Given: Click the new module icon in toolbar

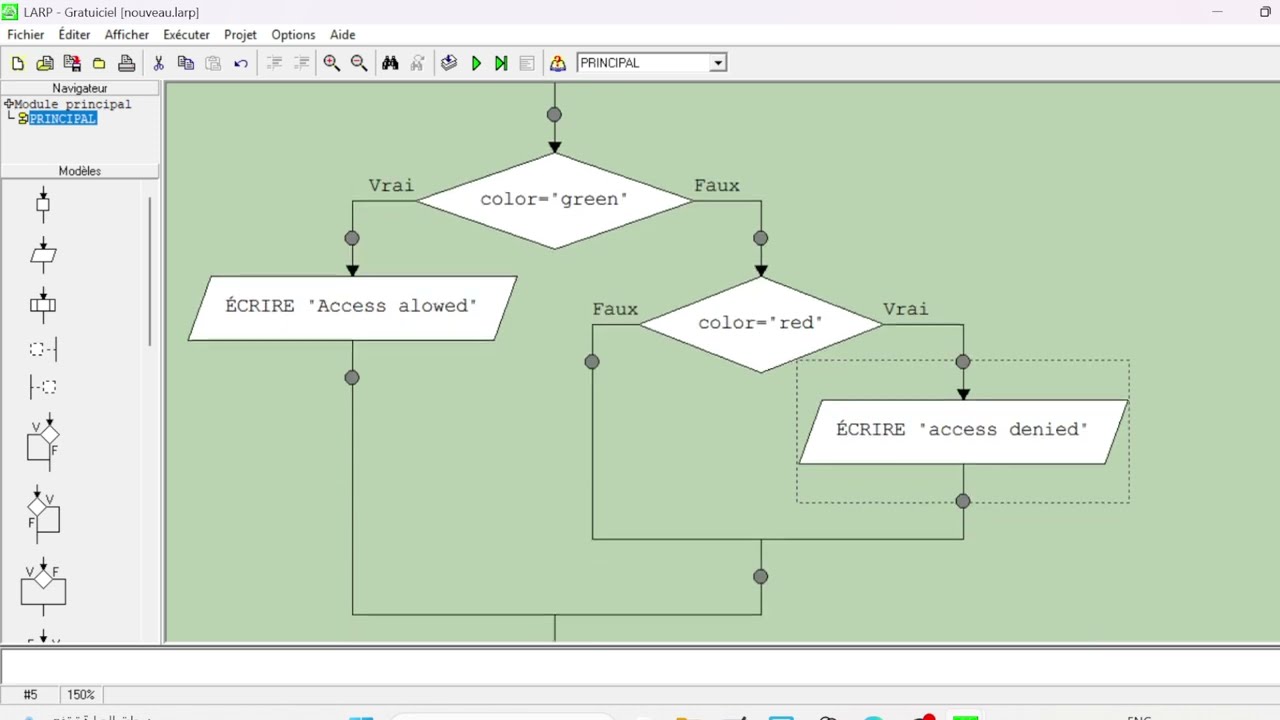Looking at the screenshot, I should 45,63.
